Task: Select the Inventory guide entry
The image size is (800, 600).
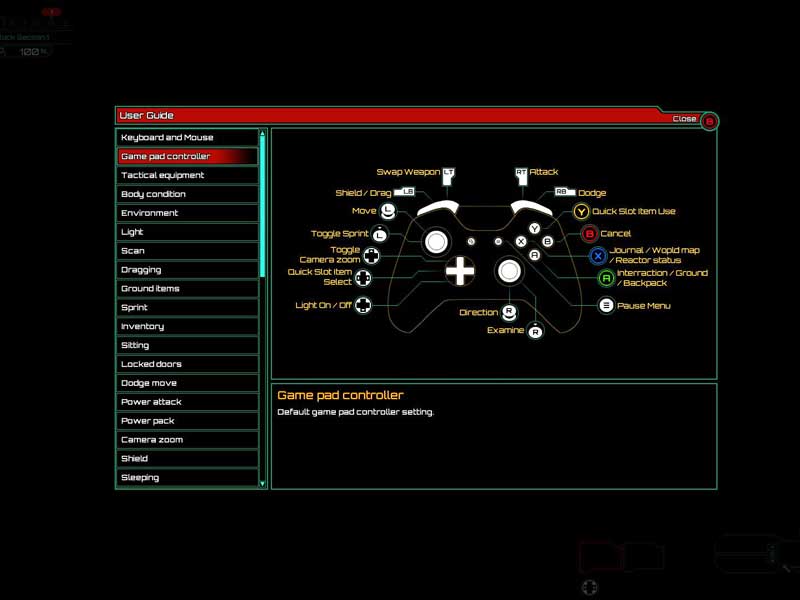Action: (x=187, y=326)
